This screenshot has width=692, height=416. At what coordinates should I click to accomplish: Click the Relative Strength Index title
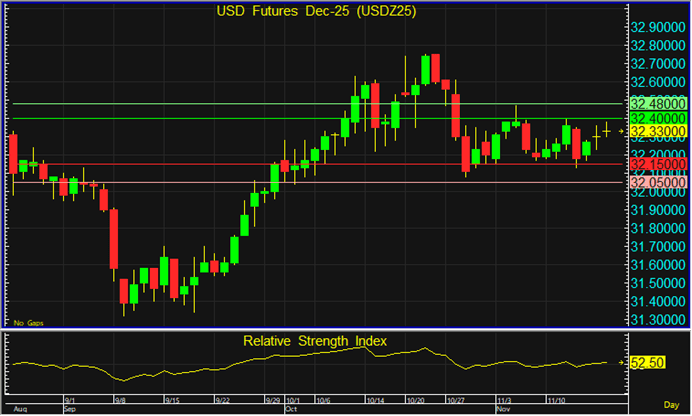[x=315, y=342]
